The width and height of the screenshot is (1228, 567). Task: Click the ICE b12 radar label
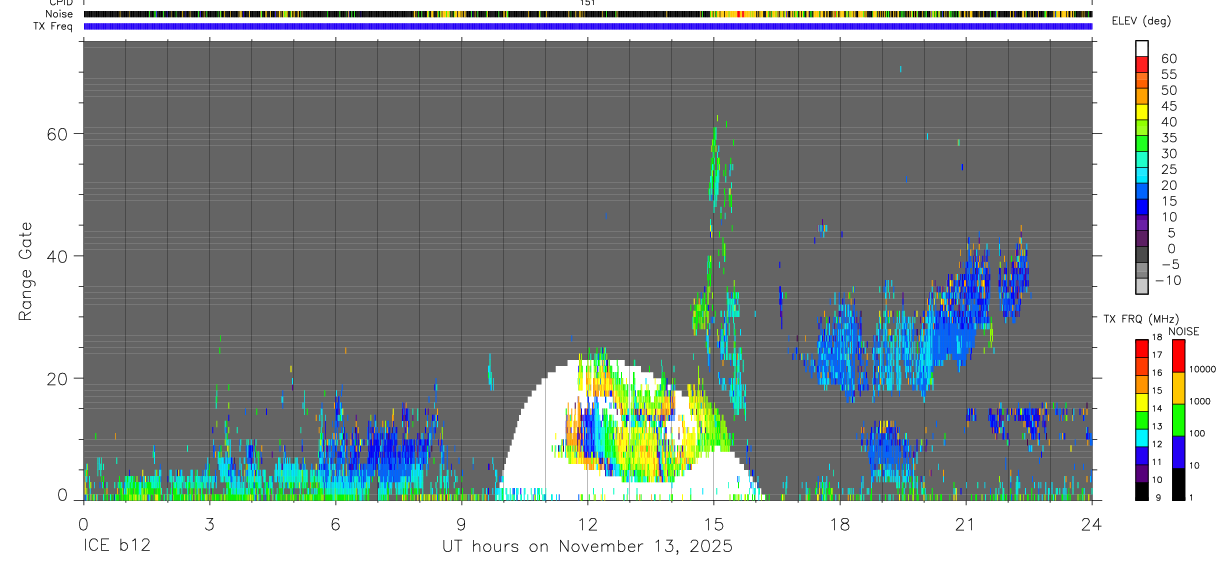116,547
